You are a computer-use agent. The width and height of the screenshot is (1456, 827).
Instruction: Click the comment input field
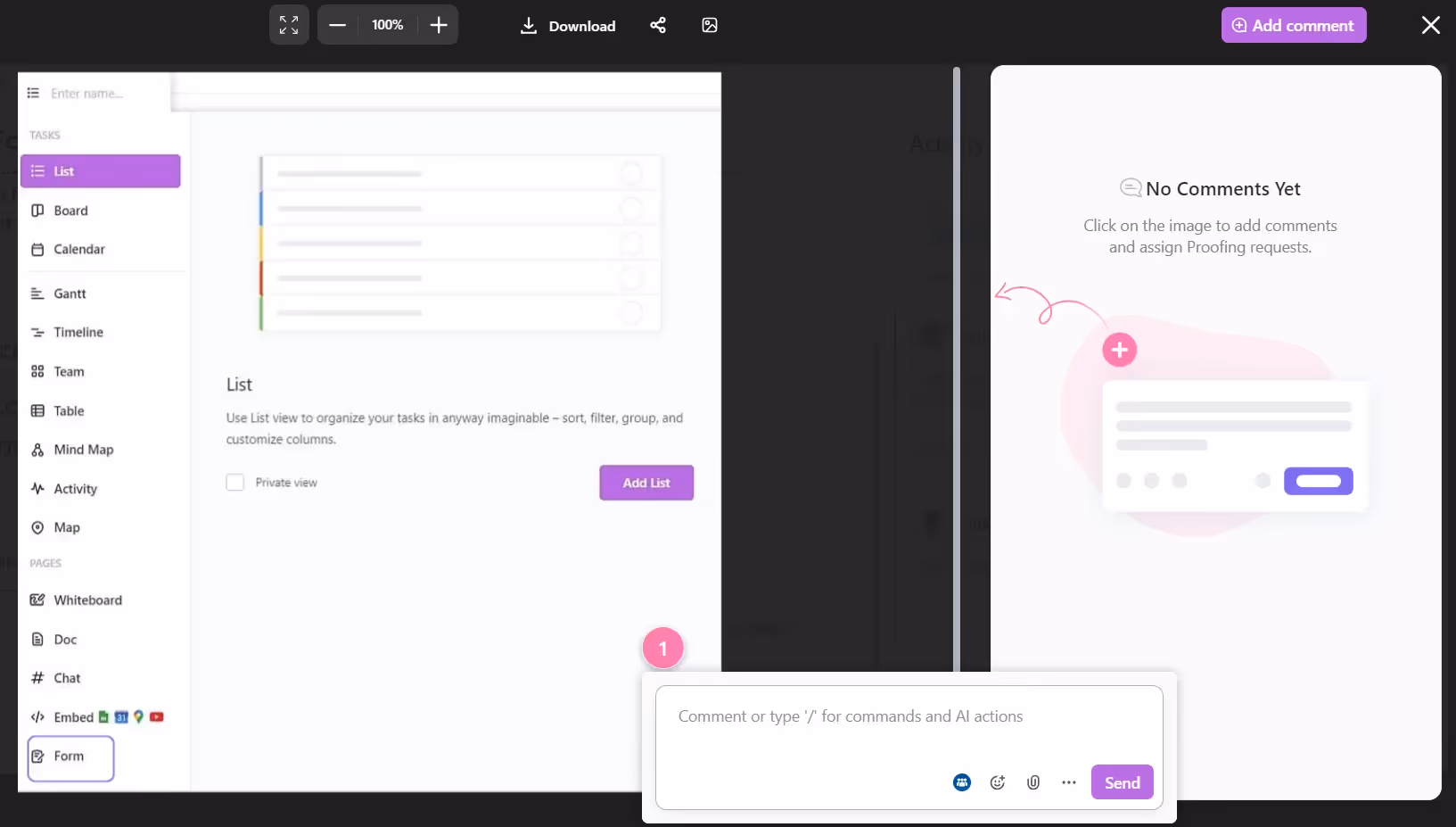click(908, 716)
